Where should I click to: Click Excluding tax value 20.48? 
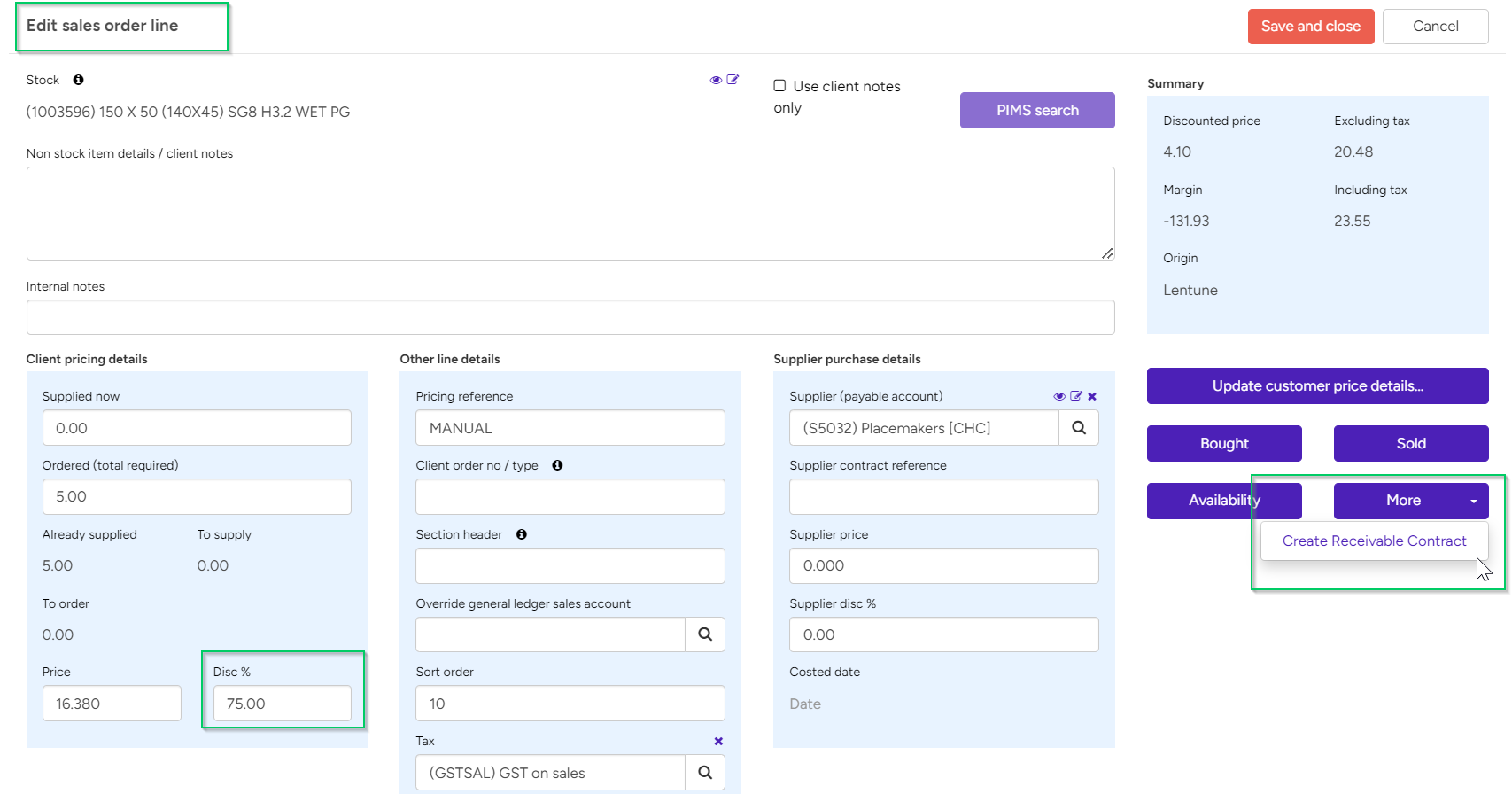[x=1353, y=152]
